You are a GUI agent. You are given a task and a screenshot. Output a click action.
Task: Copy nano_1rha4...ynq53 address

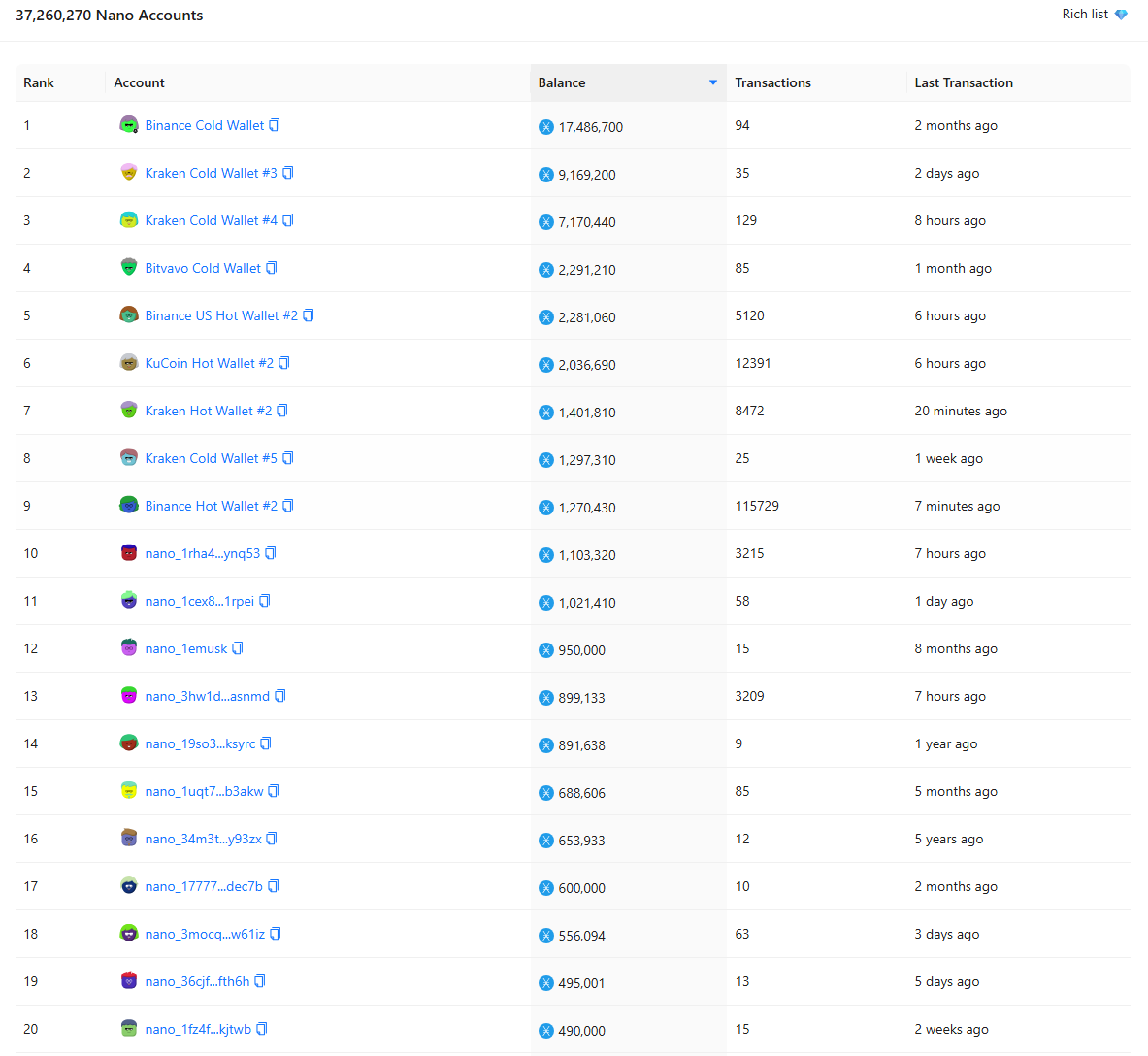click(270, 553)
